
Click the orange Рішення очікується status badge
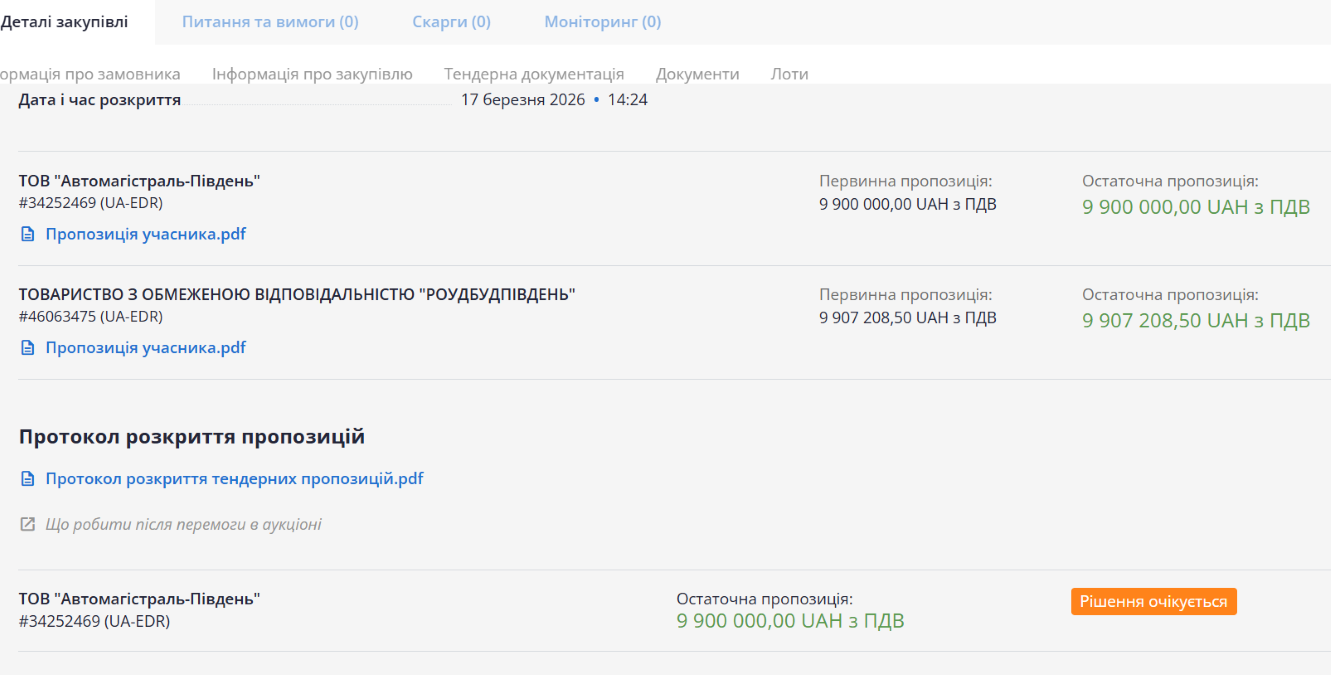[1153, 602]
